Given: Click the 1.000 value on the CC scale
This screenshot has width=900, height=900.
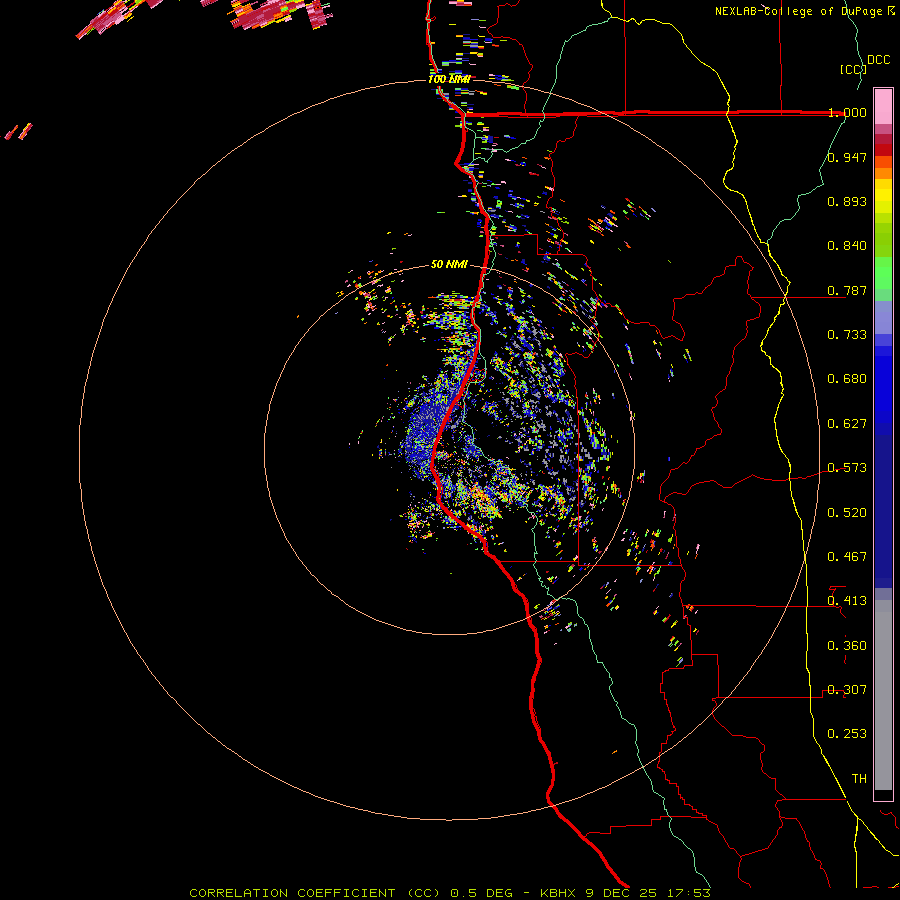Looking at the screenshot, I should pos(847,112).
